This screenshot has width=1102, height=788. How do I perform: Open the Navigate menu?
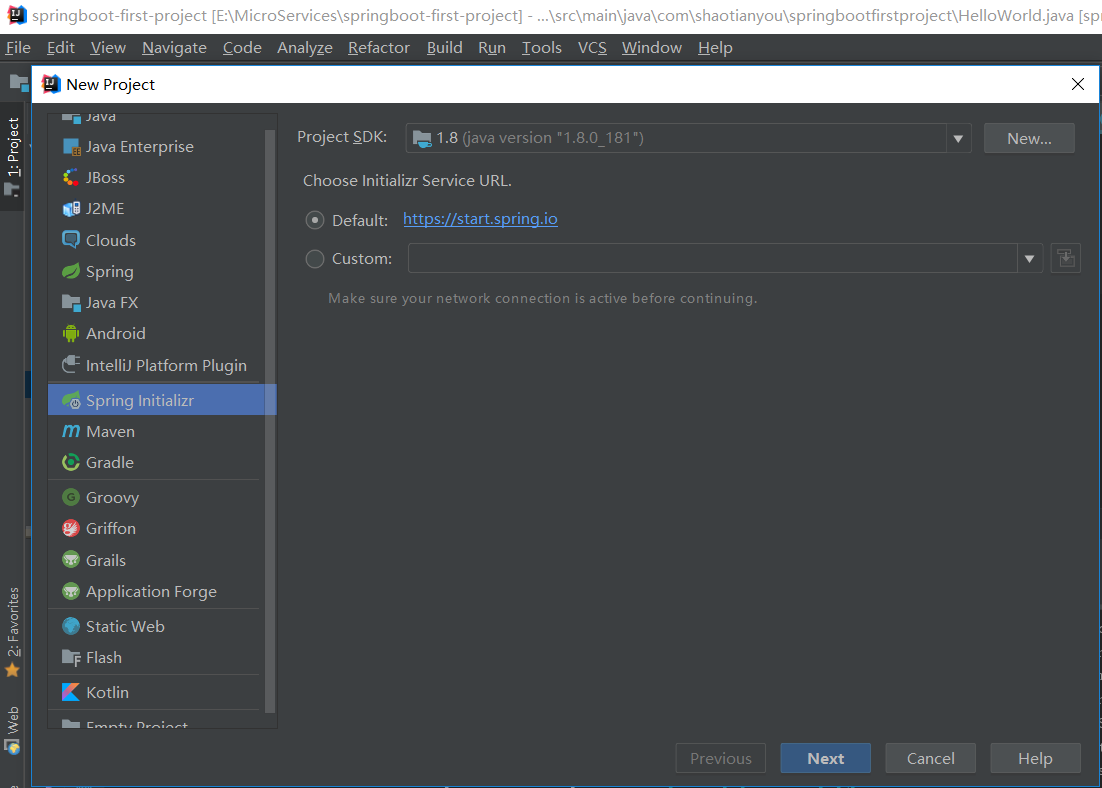click(174, 48)
